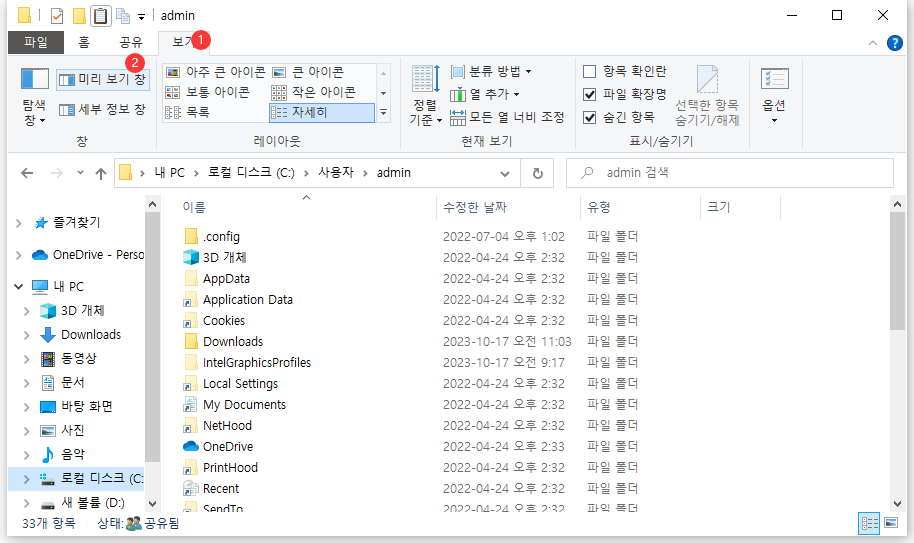Click the Up arrow navigation icon
Image resolution: width=914 pixels, height=543 pixels.
[100, 173]
